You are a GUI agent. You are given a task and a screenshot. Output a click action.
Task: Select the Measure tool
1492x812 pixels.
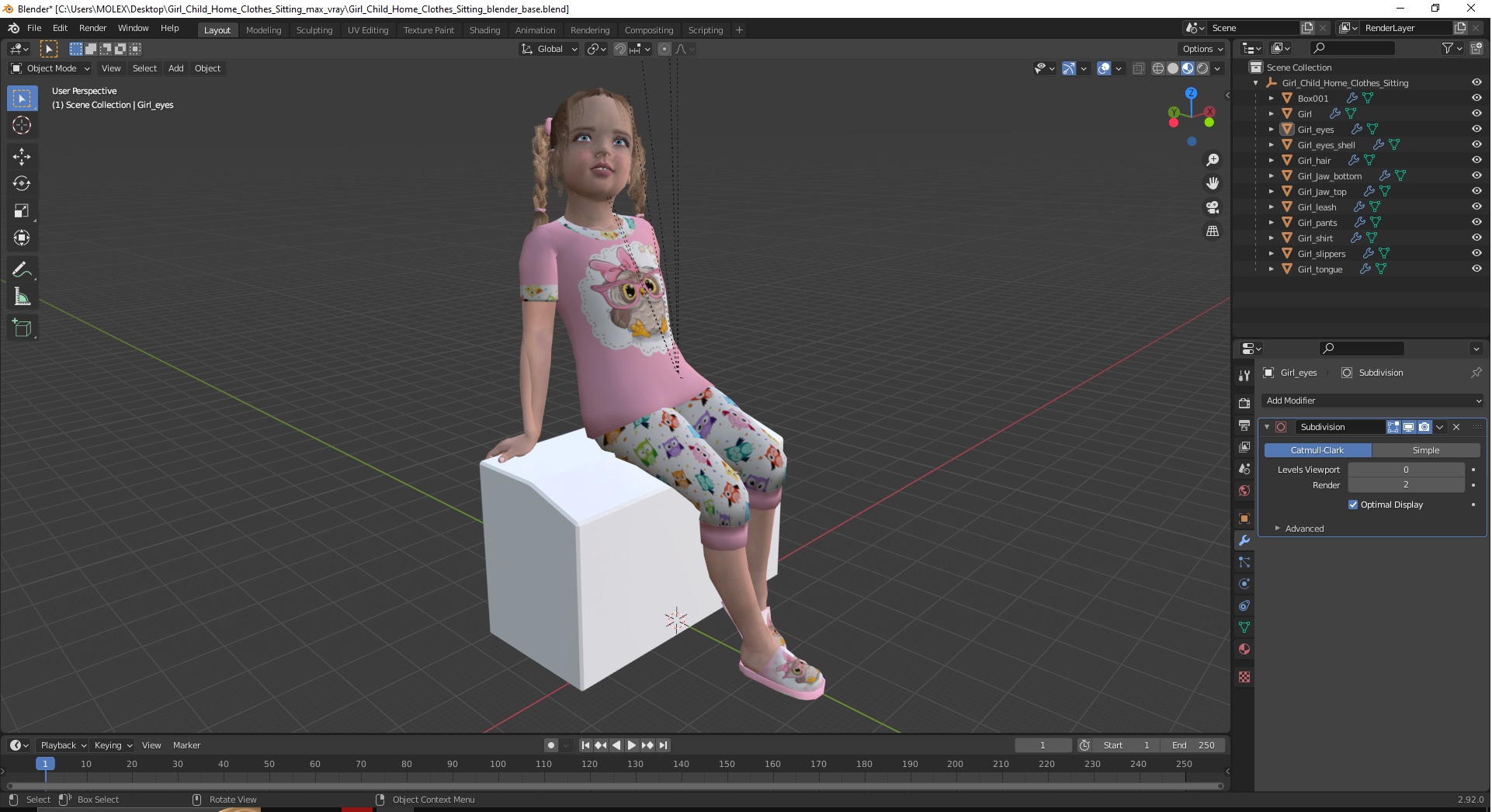(22, 297)
